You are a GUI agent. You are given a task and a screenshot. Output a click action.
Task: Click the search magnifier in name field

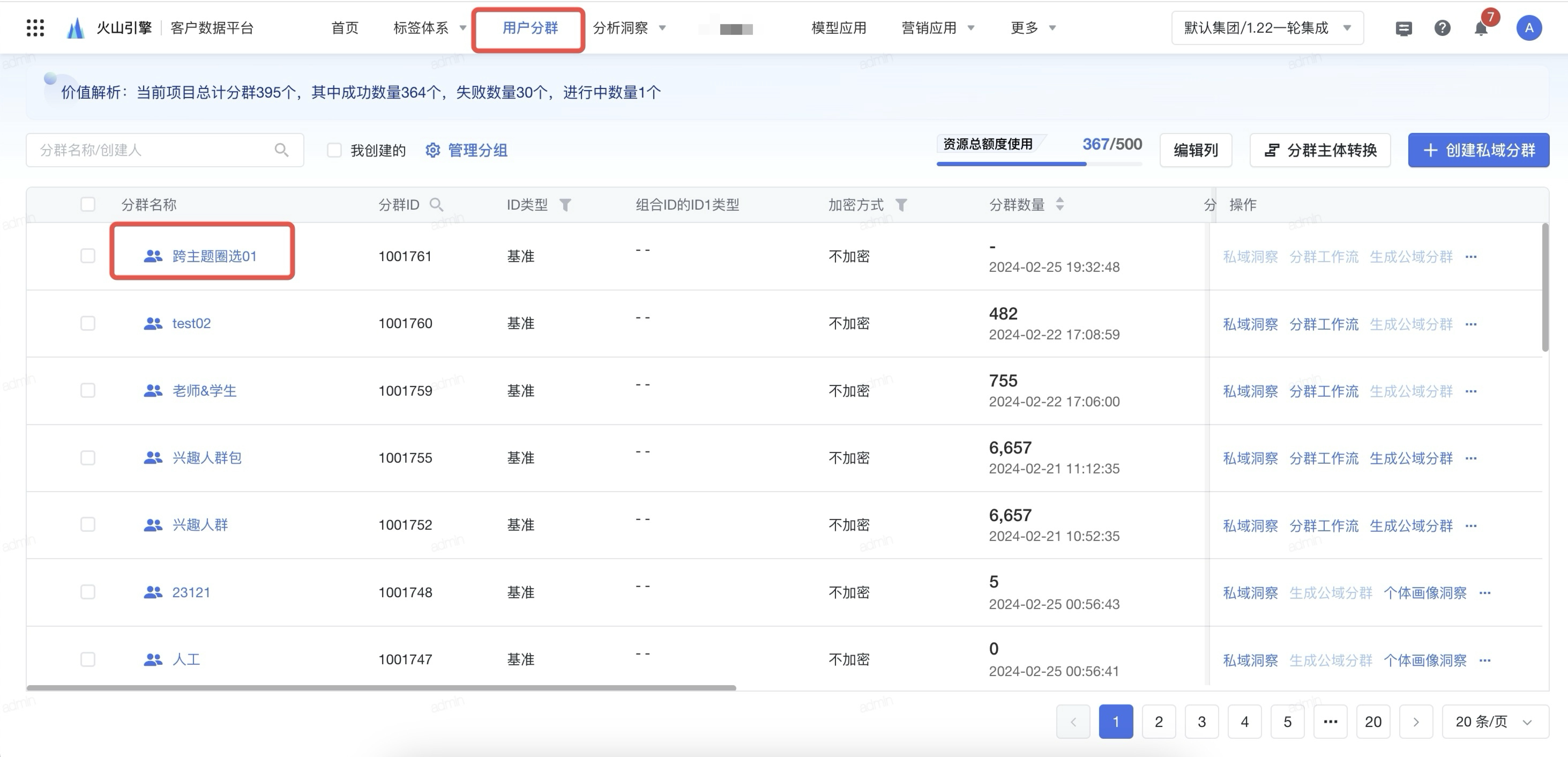click(x=281, y=150)
